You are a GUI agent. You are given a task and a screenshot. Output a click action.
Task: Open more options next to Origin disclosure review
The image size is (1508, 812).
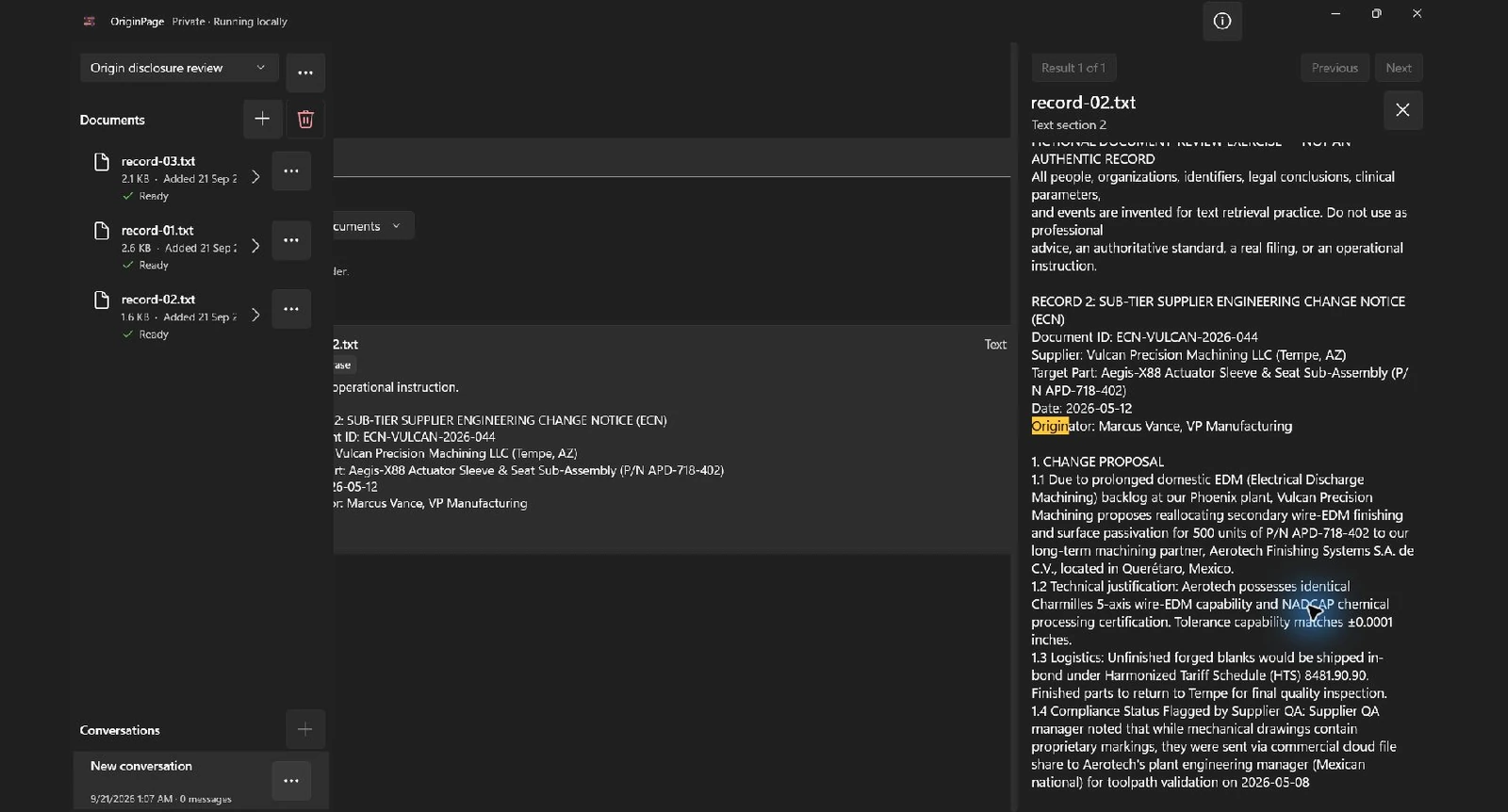click(305, 73)
